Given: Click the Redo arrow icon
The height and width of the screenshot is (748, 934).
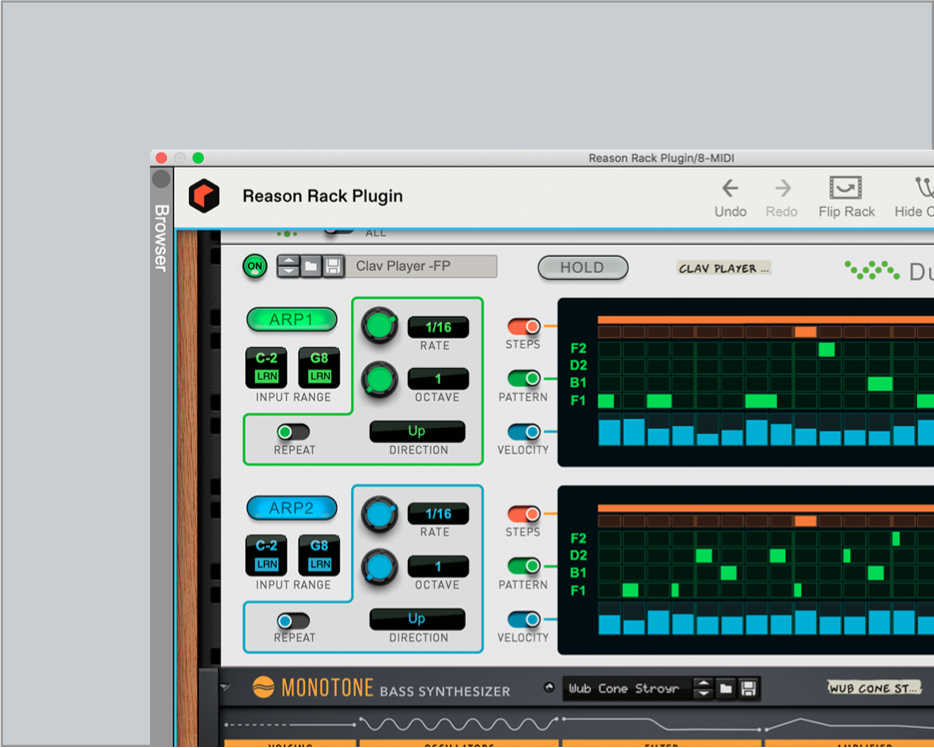Looking at the screenshot, I should tap(783, 189).
